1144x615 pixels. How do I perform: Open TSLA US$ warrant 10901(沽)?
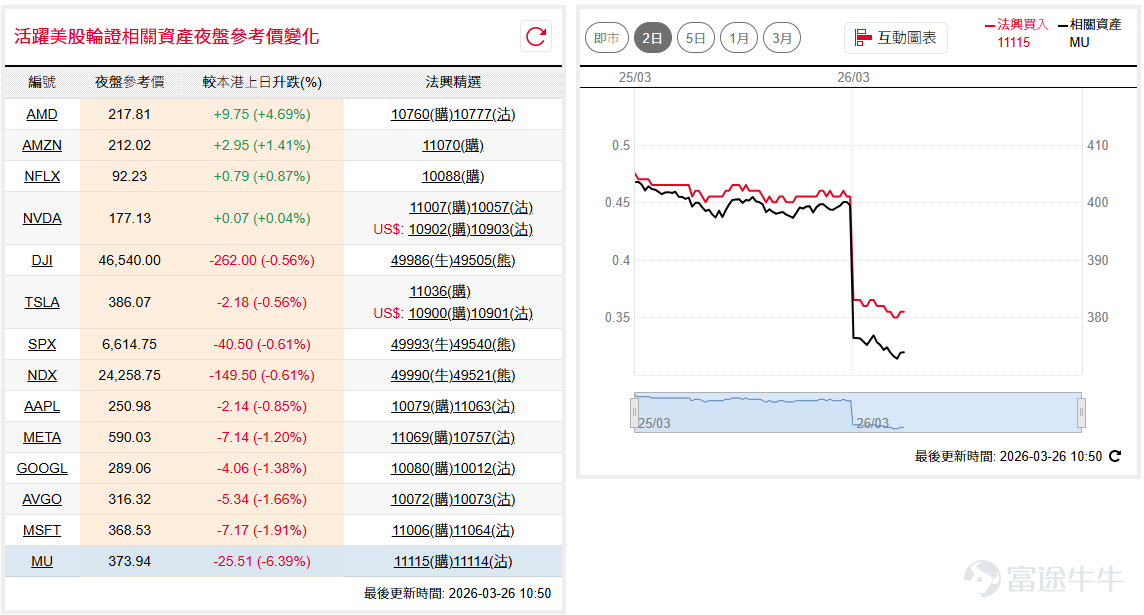pos(502,313)
